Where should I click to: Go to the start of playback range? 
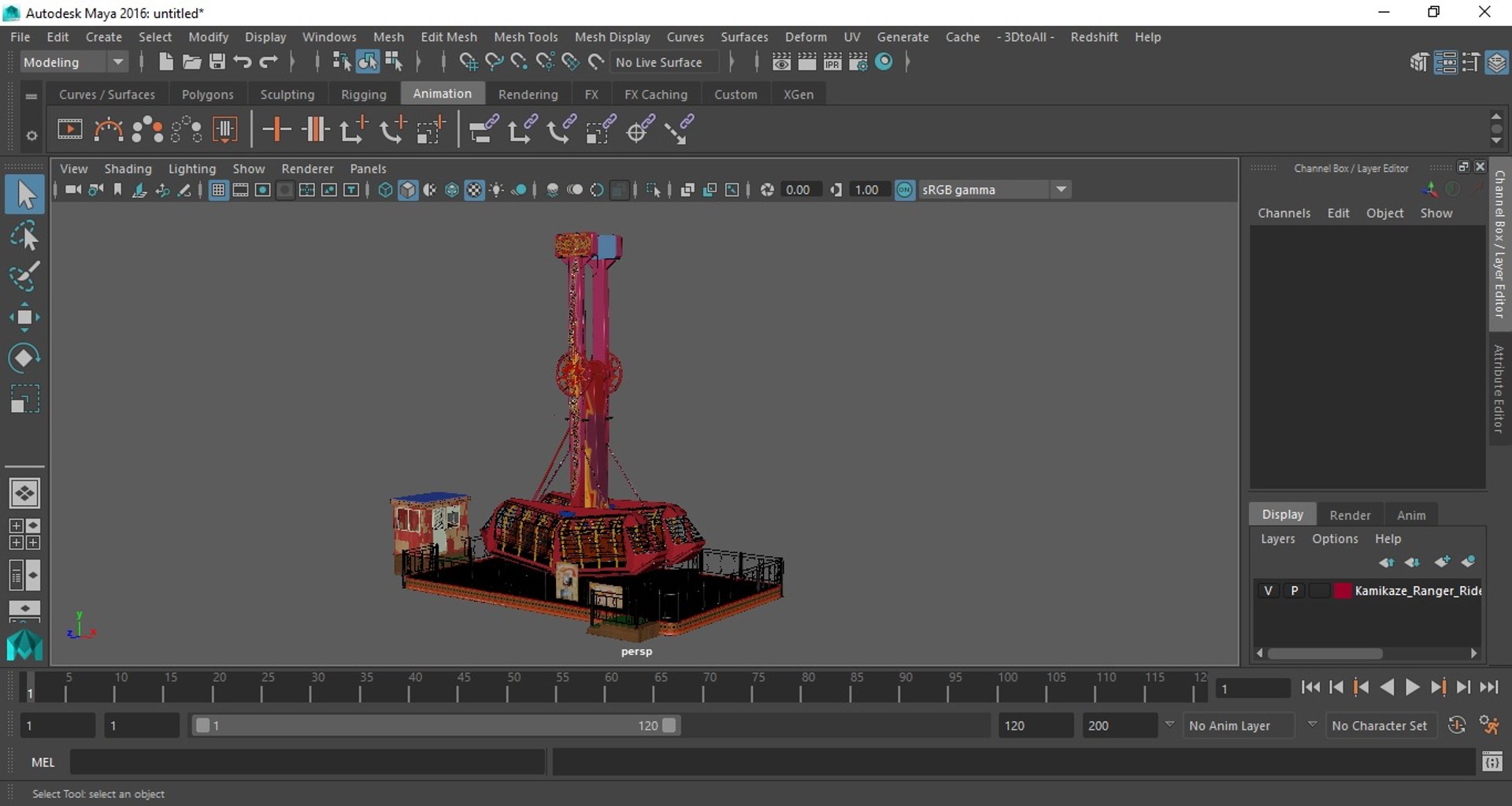click(x=1310, y=688)
